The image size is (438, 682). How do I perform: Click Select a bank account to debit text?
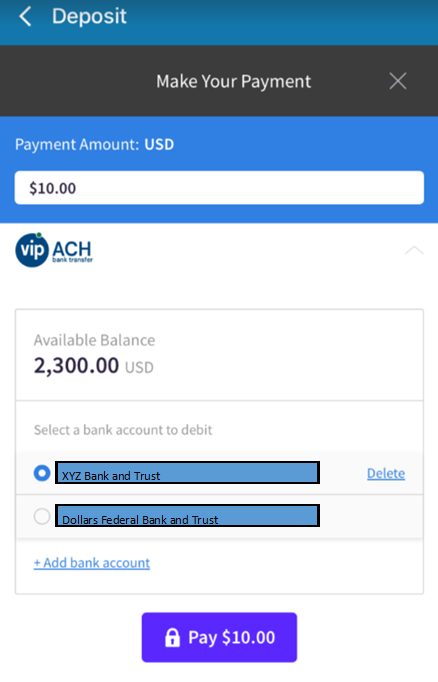[123, 430]
